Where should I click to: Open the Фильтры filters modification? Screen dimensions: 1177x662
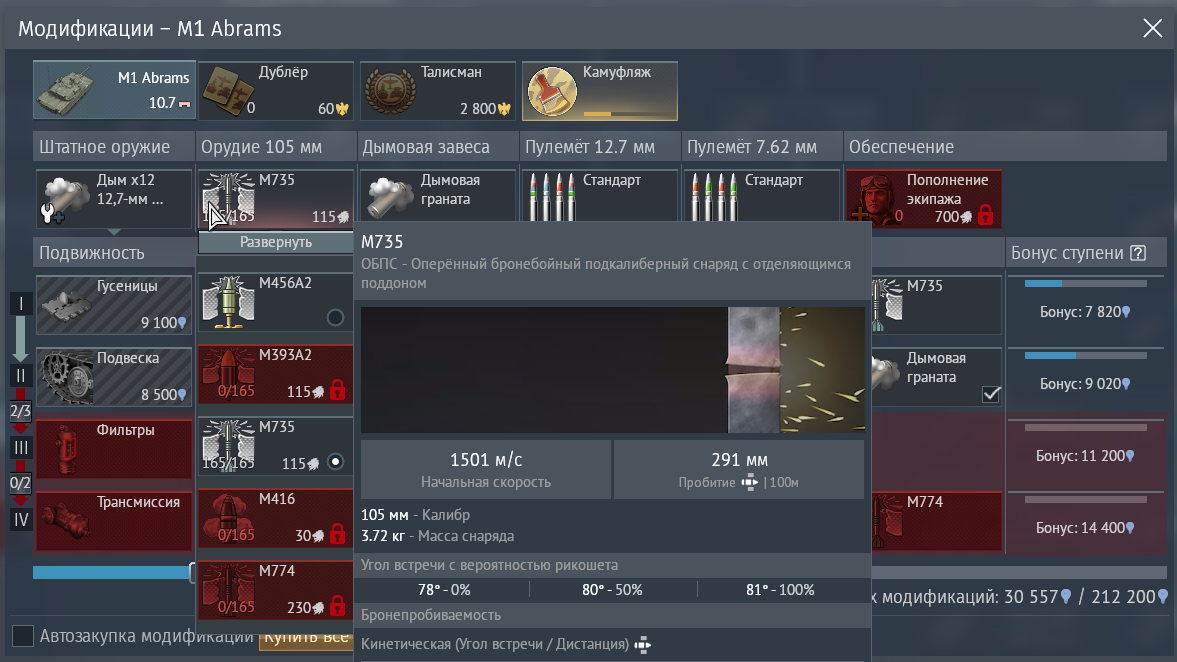point(114,448)
